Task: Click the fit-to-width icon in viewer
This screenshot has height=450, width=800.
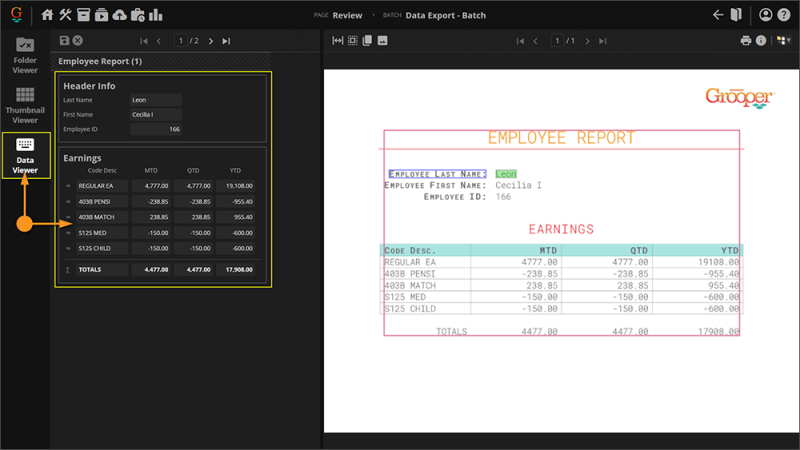Action: (338, 41)
